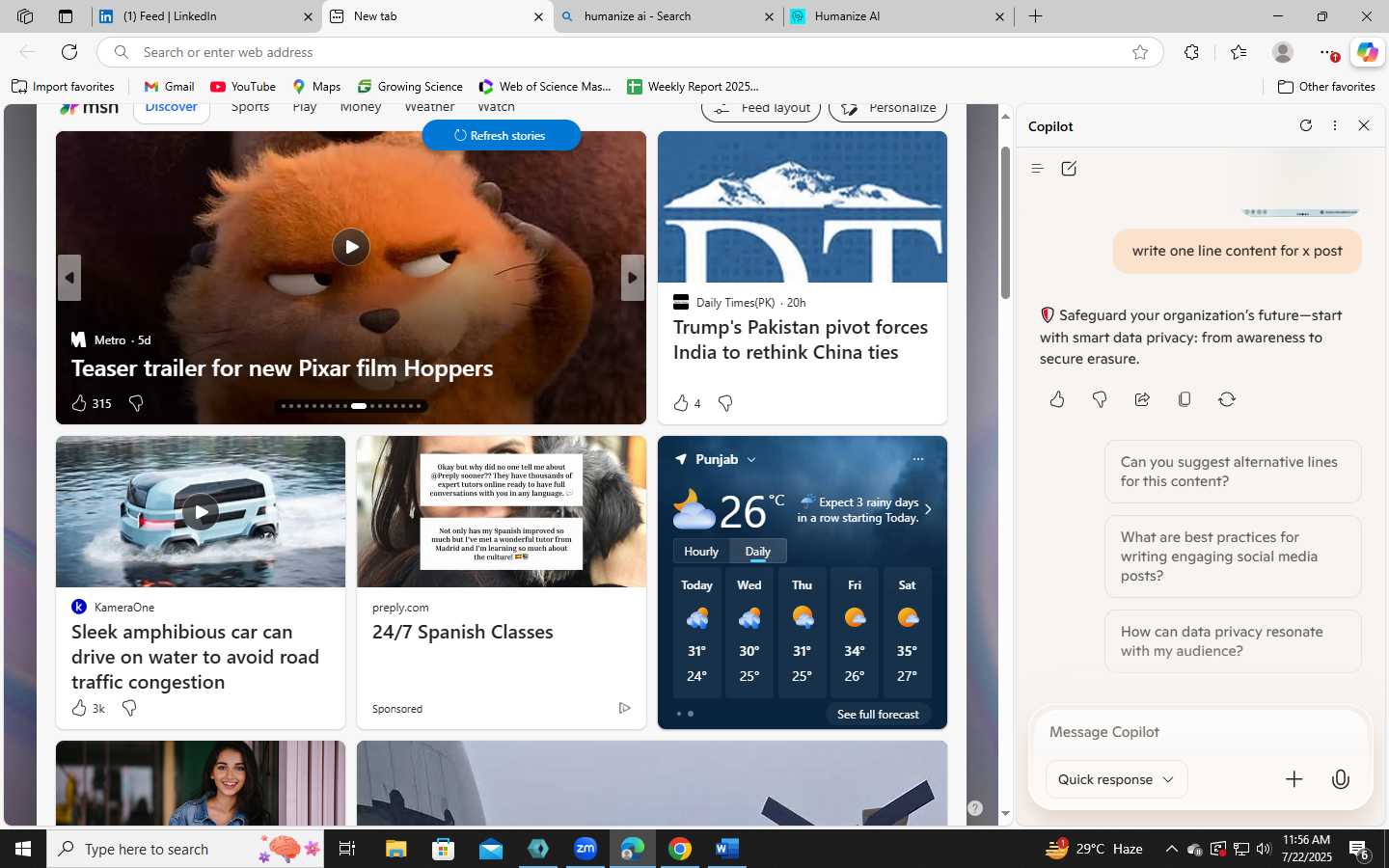Copy the Copilot response text
Screen dimensions: 1389x868
tap(1185, 399)
